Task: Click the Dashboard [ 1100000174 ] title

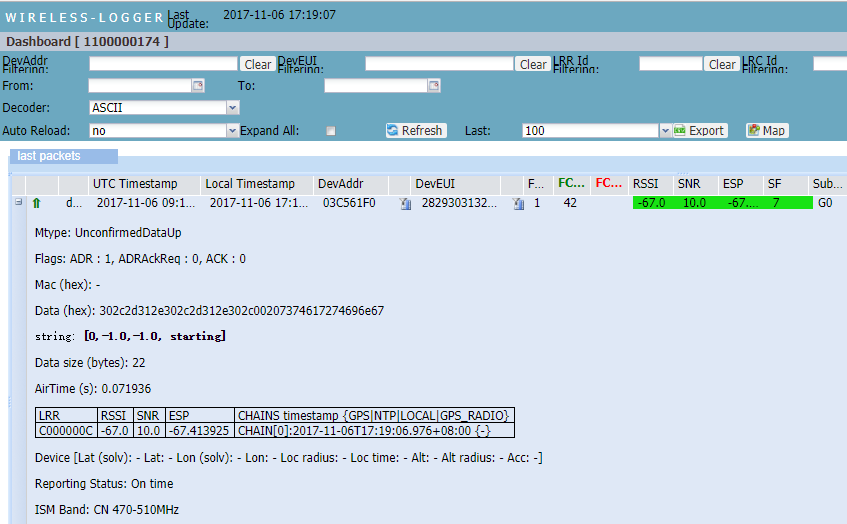Action: pos(87,42)
